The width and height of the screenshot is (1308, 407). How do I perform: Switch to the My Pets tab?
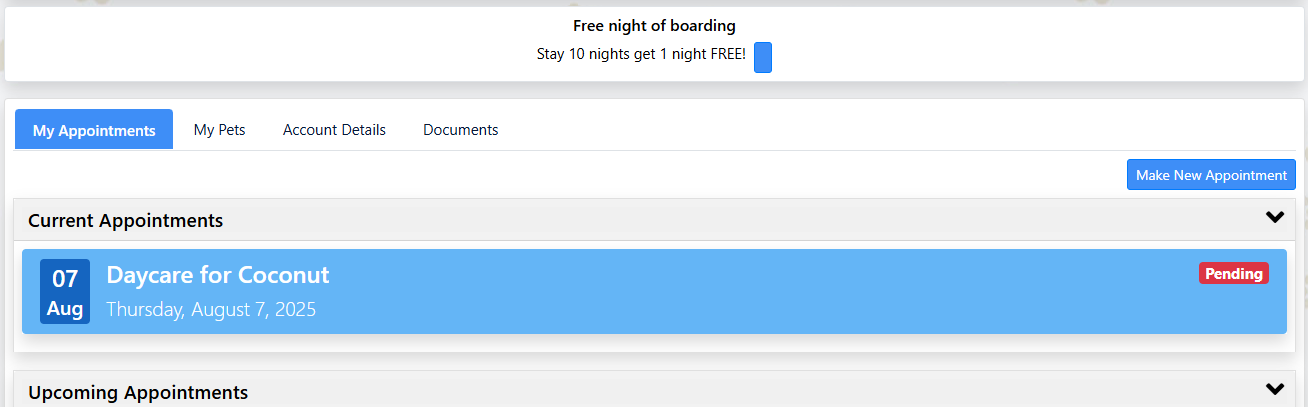click(220, 130)
